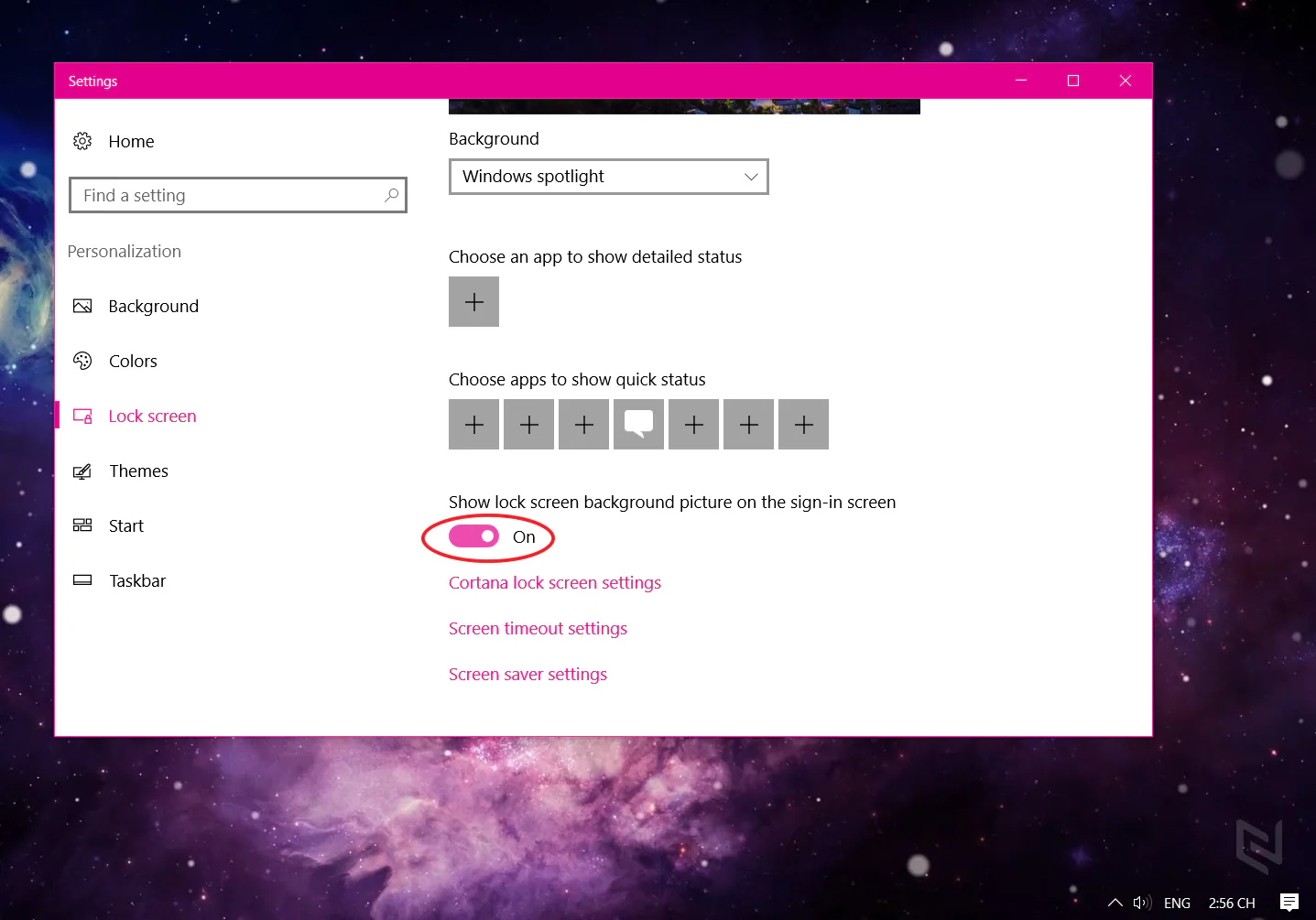1316x920 pixels.
Task: Click the volume speaker tray icon
Action: [1141, 903]
